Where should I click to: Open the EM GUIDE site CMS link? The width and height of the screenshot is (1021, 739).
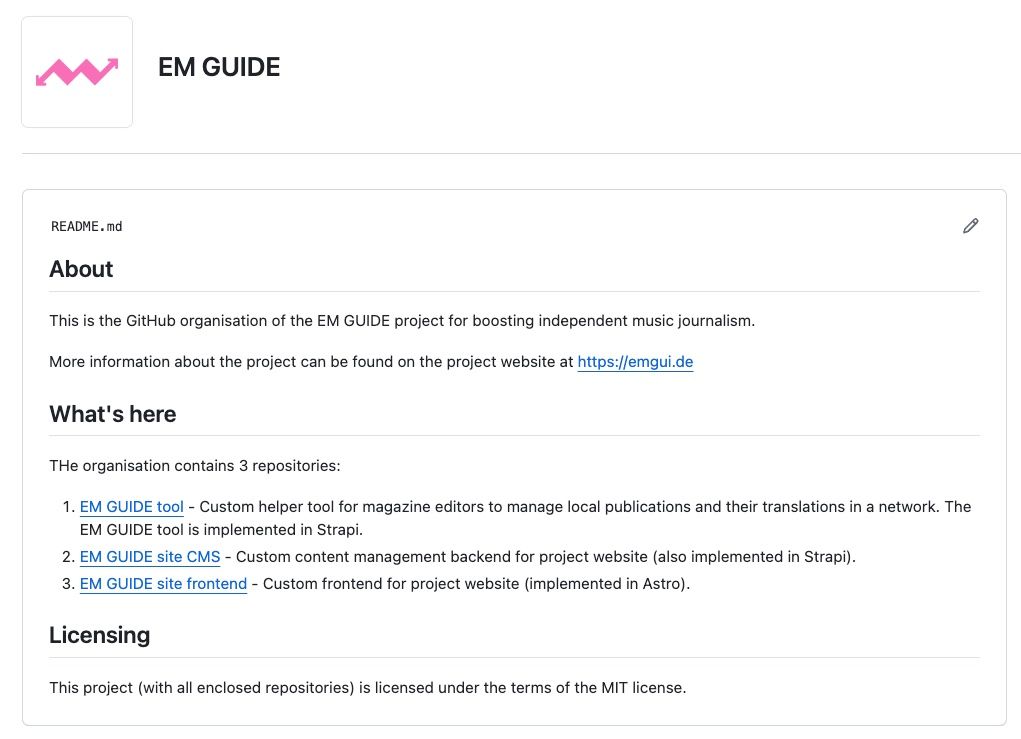[x=149, y=556]
